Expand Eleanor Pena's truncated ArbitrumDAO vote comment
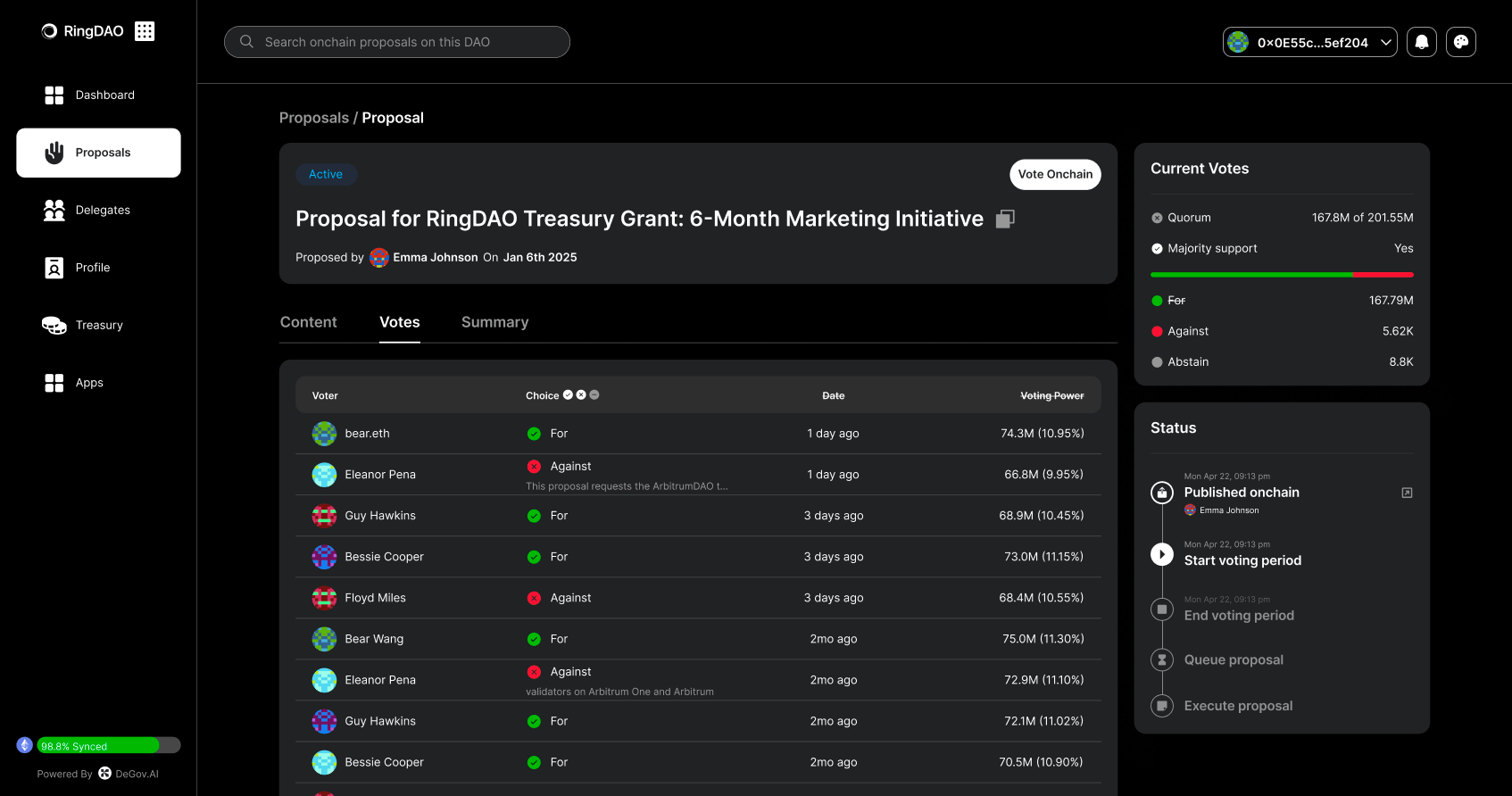Image resolution: width=1512 pixels, height=796 pixels. [x=627, y=486]
